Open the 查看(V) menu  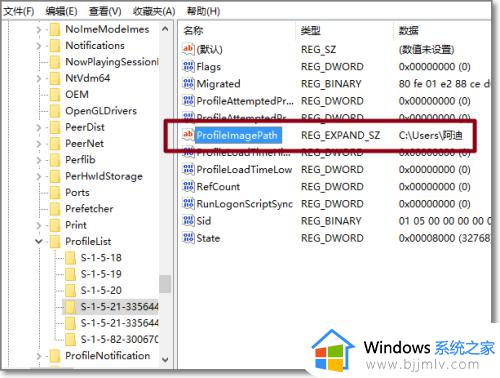pos(105,11)
